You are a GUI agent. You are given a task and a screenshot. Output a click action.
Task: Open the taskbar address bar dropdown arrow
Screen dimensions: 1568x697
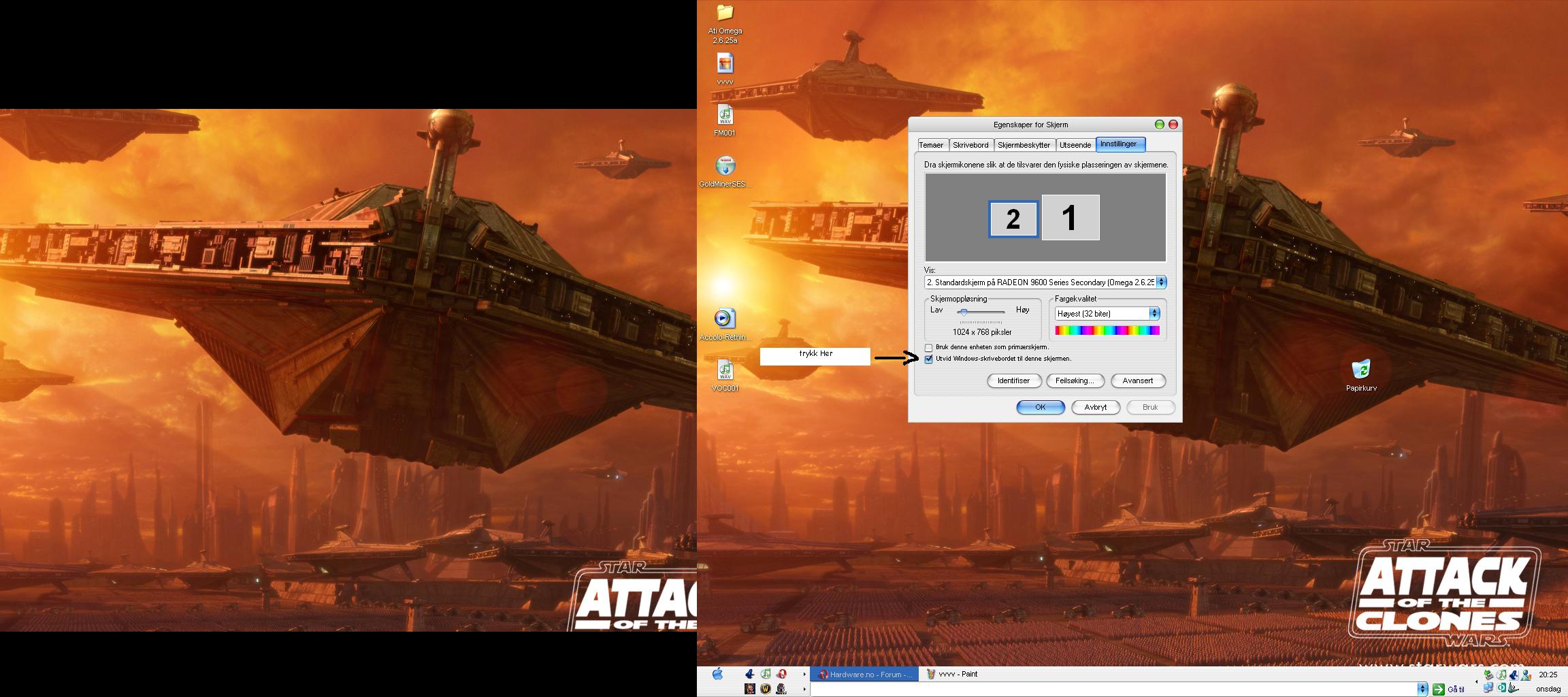[1422, 689]
